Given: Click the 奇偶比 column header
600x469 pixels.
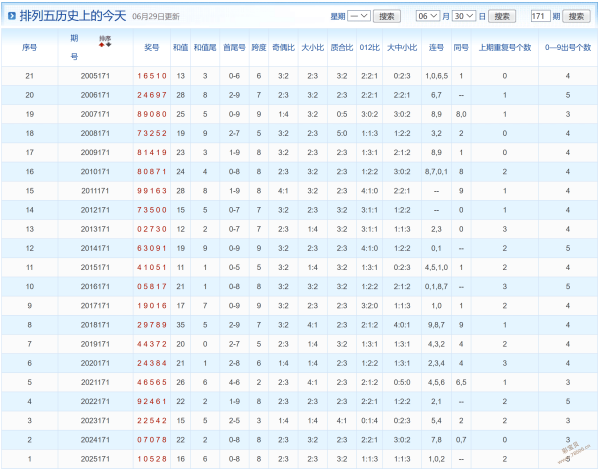Looking at the screenshot, I should point(283,47).
